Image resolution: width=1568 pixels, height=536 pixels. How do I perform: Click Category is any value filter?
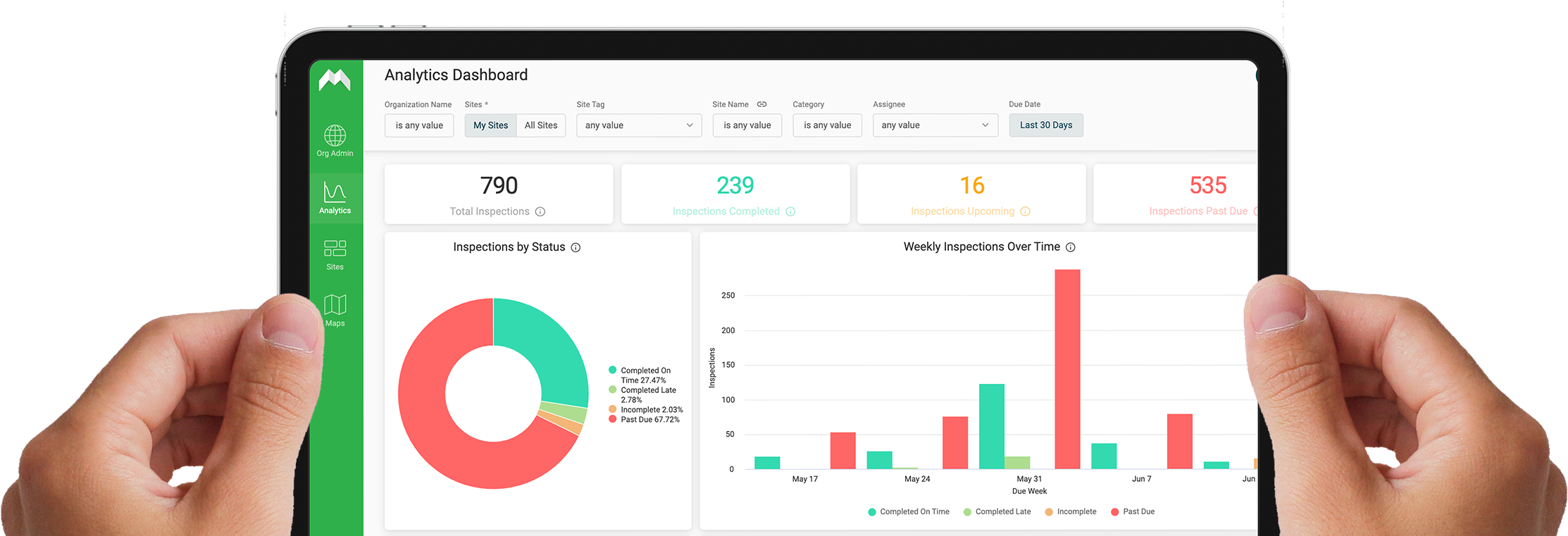click(827, 125)
